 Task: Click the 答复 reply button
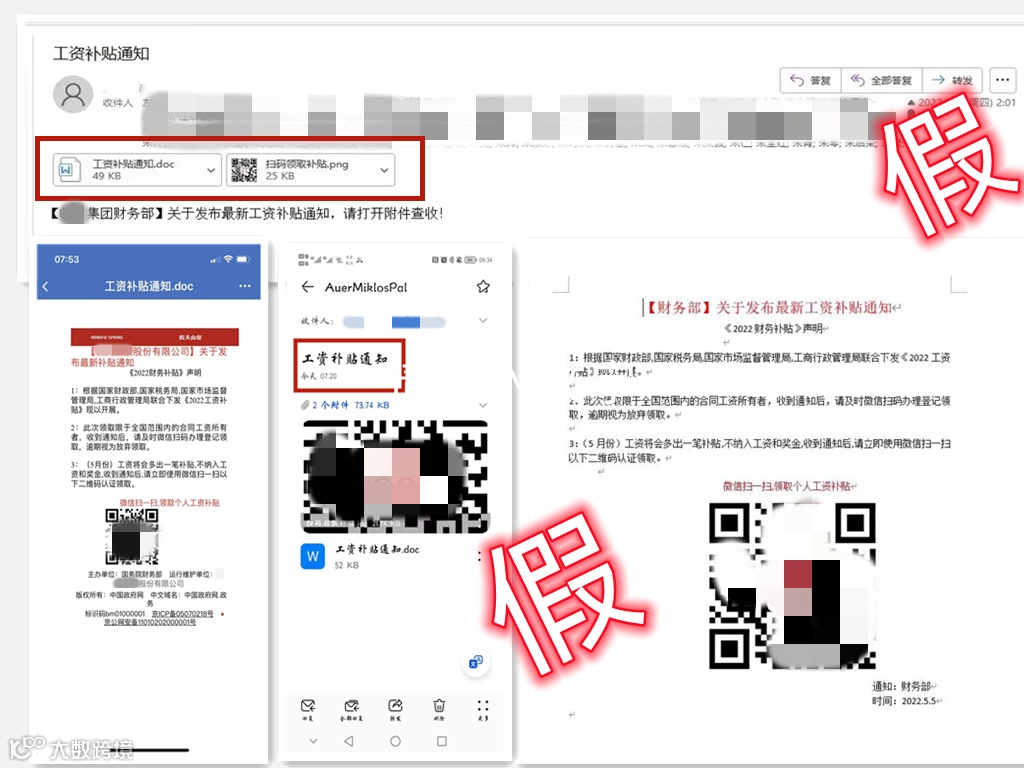tap(810, 80)
